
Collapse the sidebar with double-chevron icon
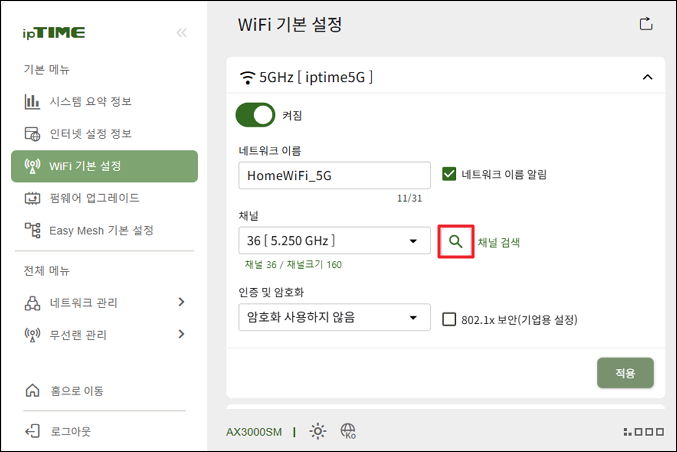[182, 33]
